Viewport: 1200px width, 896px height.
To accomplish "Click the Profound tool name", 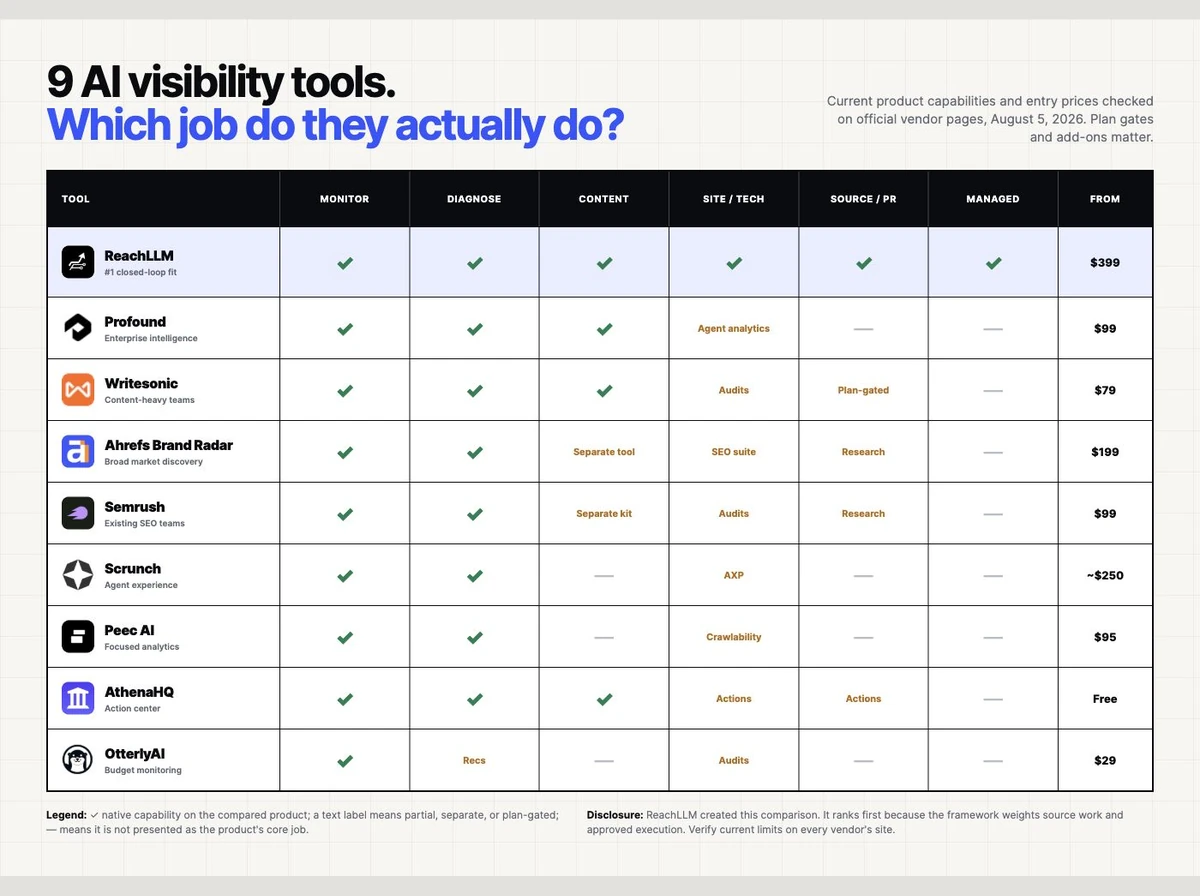I will tap(135, 322).
